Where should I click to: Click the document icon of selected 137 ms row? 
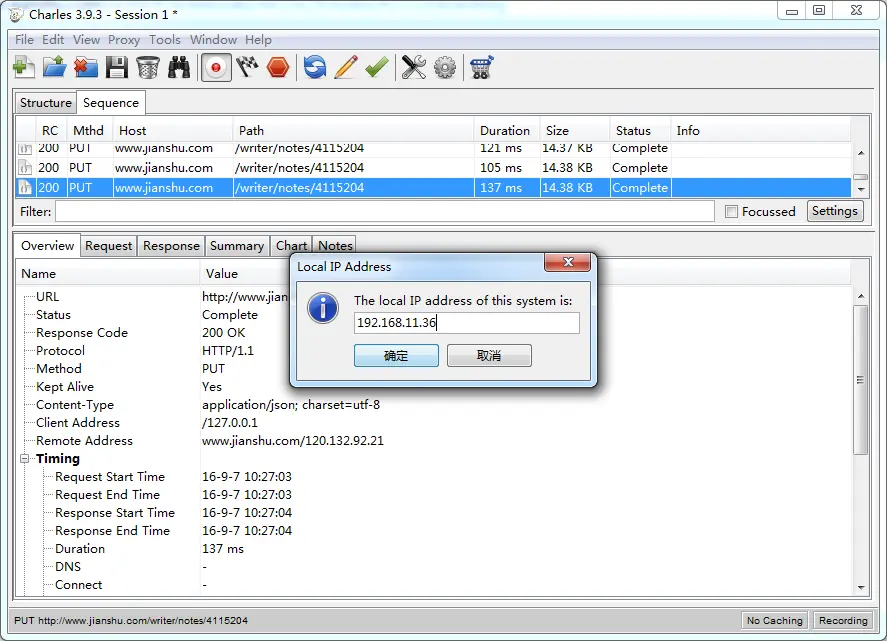pyautogui.click(x=24, y=188)
